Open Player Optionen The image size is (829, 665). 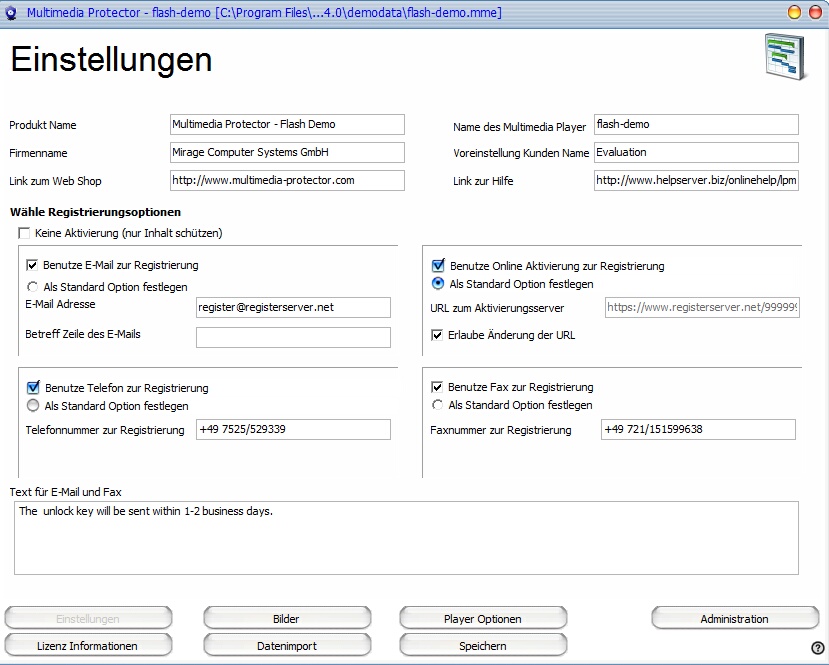click(483, 618)
